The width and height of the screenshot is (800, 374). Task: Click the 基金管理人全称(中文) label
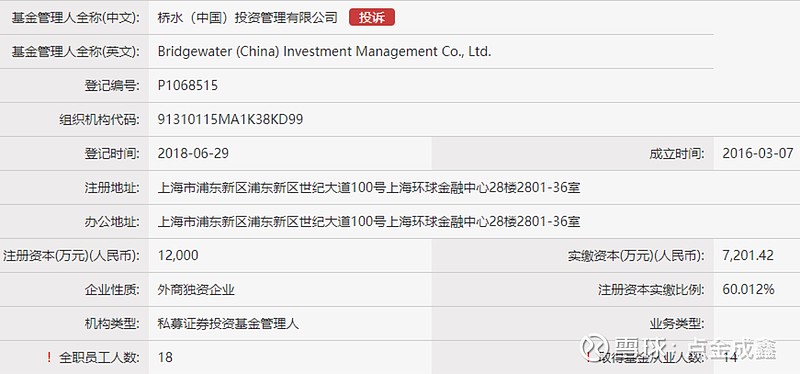(76, 18)
